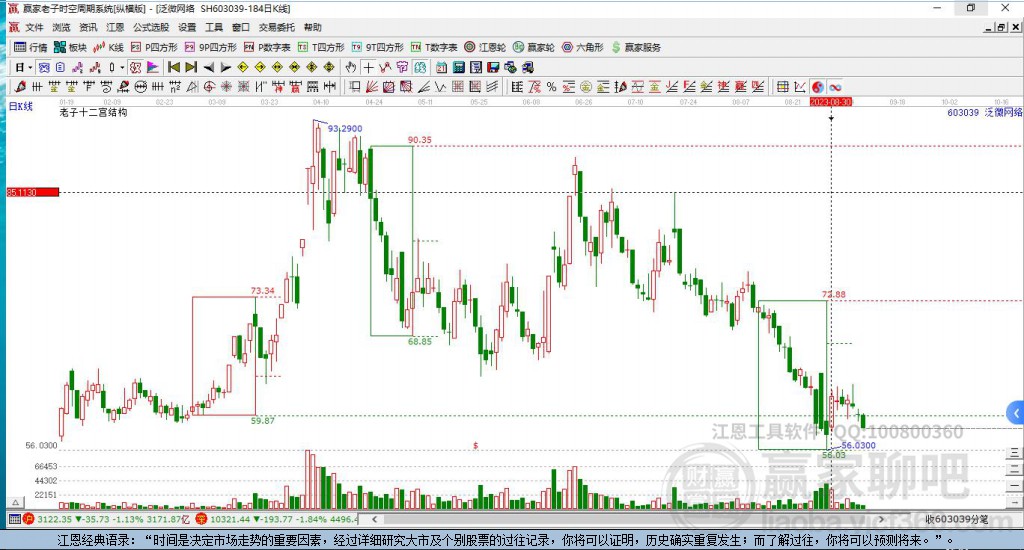Click the Shenzhen index 10321.44 status entry
Screen dimensions: 1024x550
coord(278,519)
